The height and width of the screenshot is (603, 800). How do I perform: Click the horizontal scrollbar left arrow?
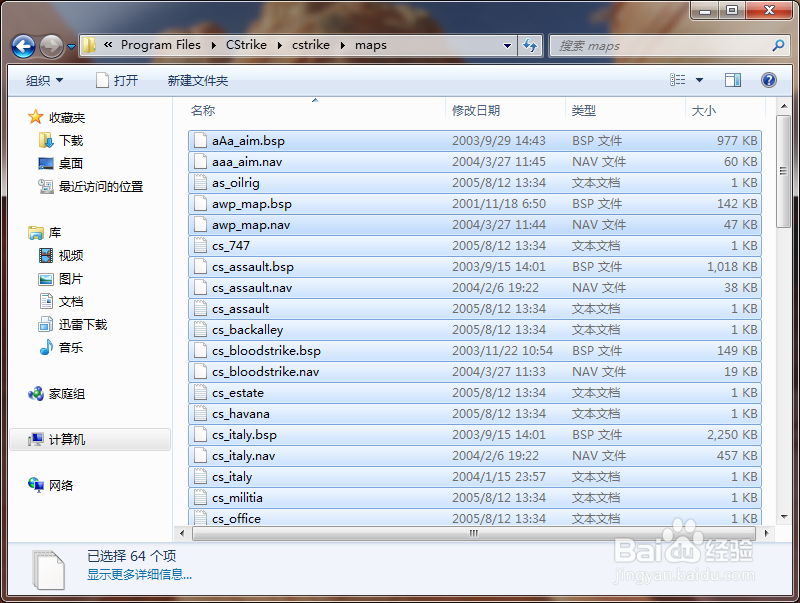pyautogui.click(x=182, y=533)
